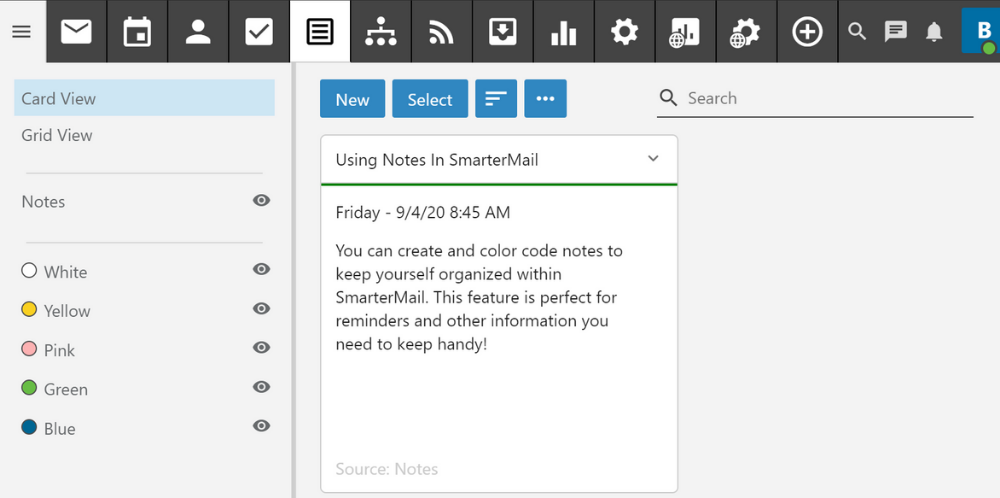Click the Source: Notes footer text
The image size is (1000, 498).
386,469
